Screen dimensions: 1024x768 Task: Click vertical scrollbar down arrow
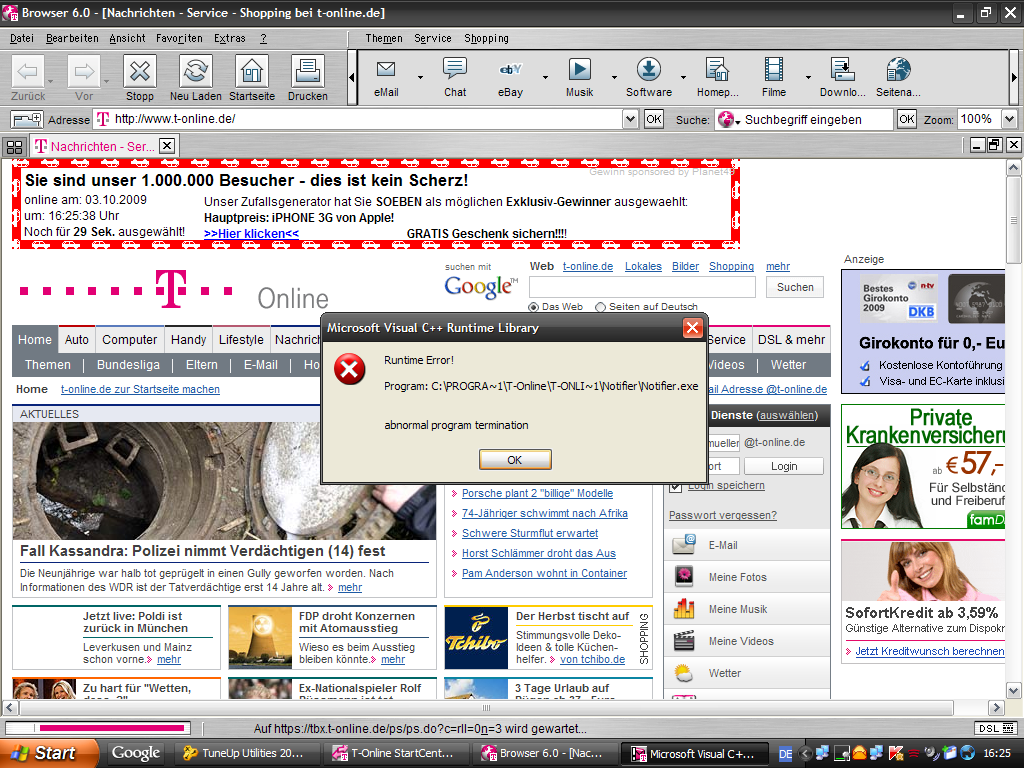[x=1014, y=690]
